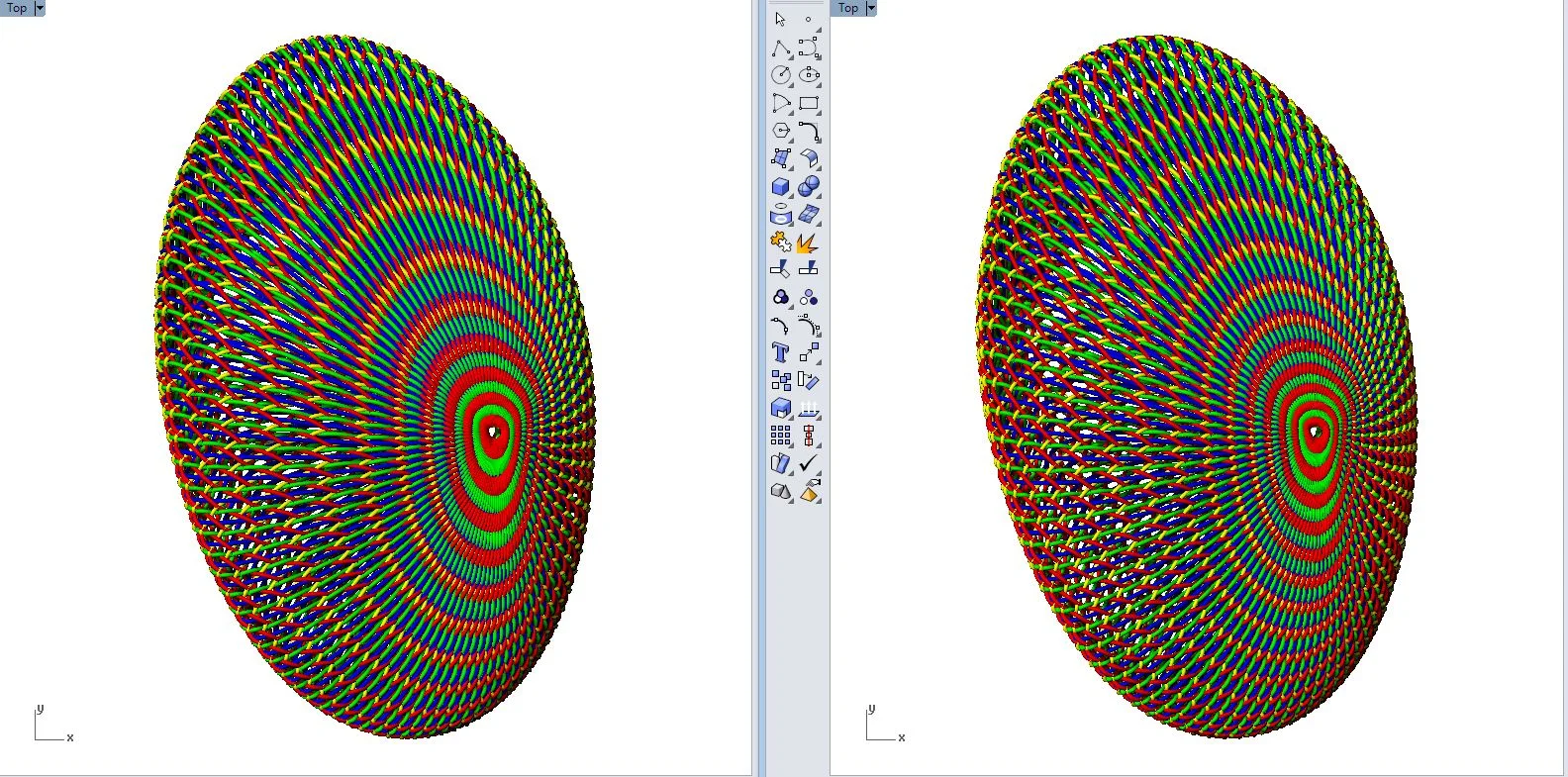Click the left viewport Top title

(x=17, y=8)
